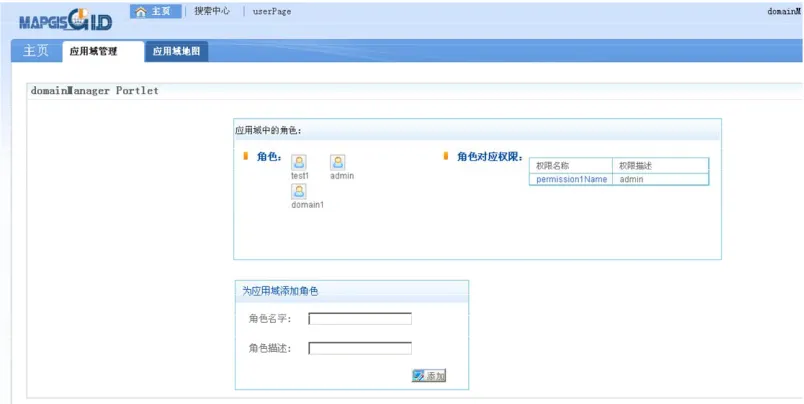Click the domain1 role label
The width and height of the screenshot is (804, 404).
[308, 205]
